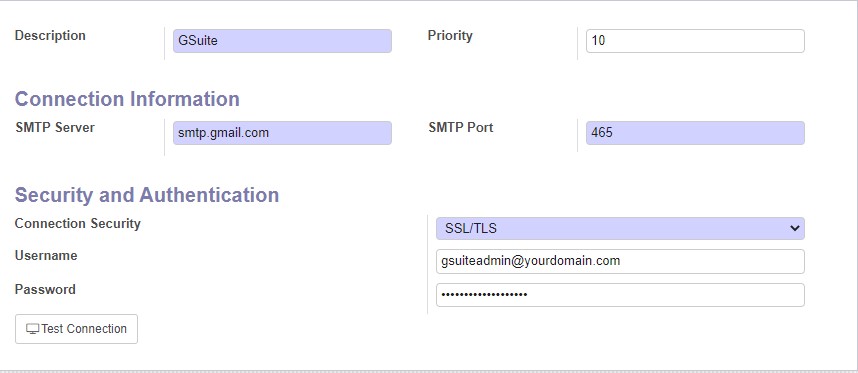Click the Connection Security label
The image size is (858, 373).
click(78, 224)
